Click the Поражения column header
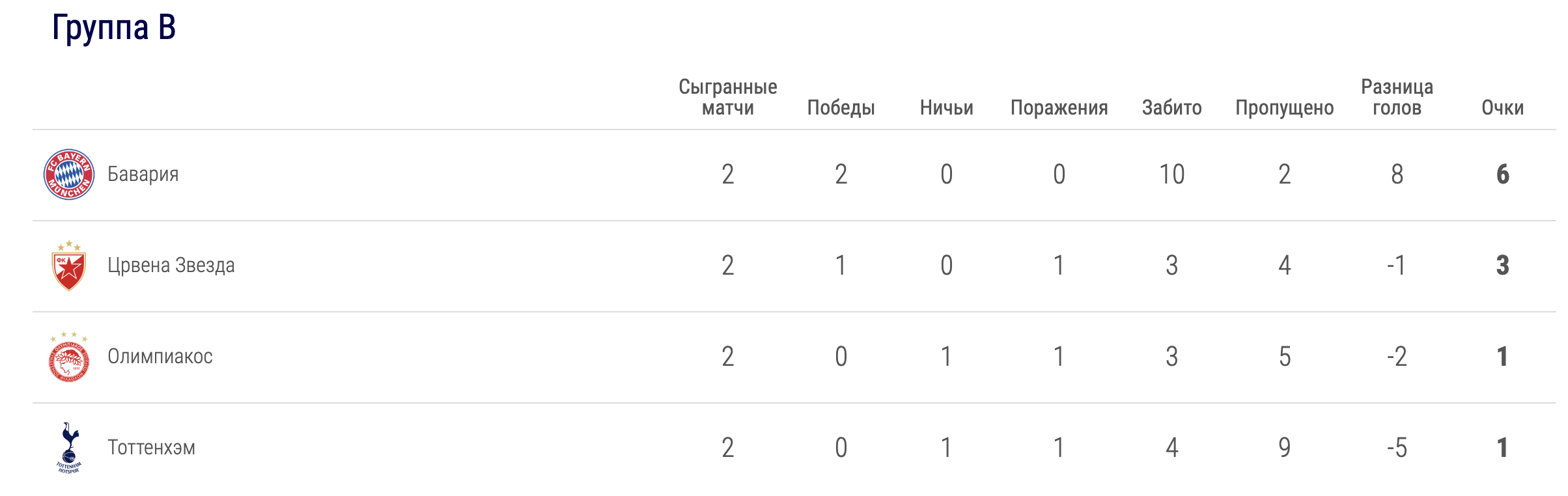Image resolution: width=1568 pixels, height=496 pixels. click(x=1059, y=107)
